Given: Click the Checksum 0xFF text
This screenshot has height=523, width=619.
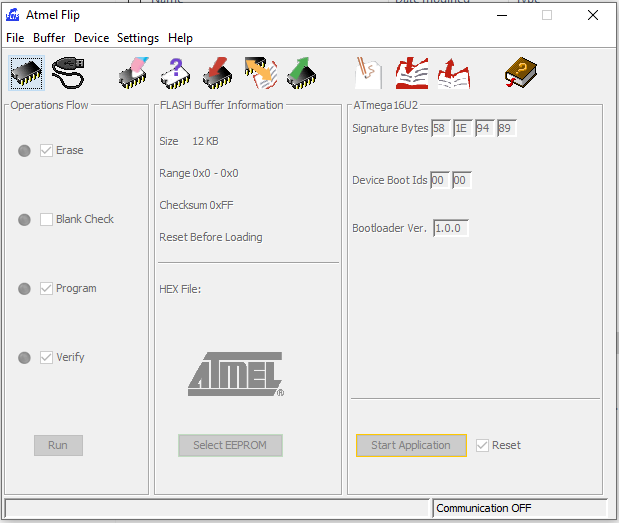Looking at the screenshot, I should (x=196, y=205).
